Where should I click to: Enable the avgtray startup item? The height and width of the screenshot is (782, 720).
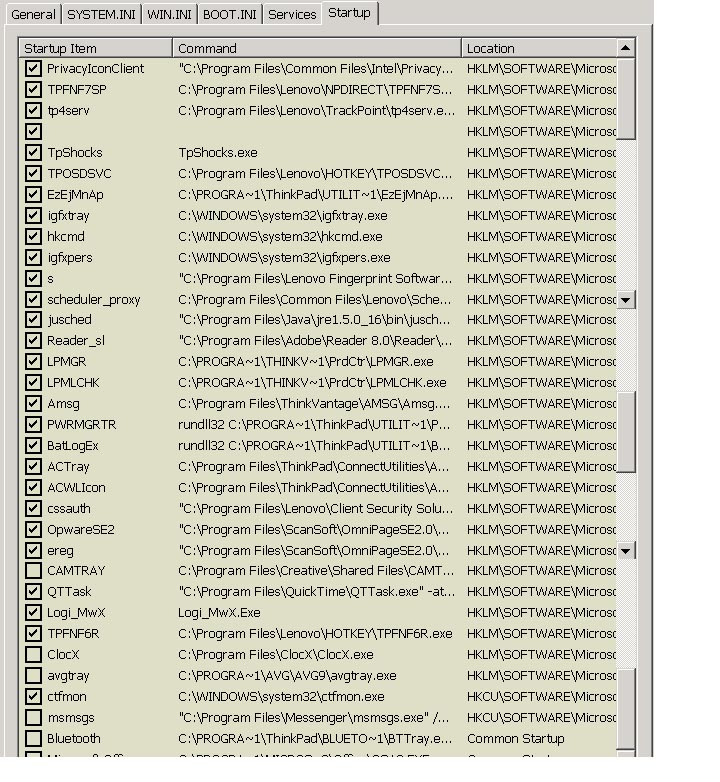[x=33, y=675]
